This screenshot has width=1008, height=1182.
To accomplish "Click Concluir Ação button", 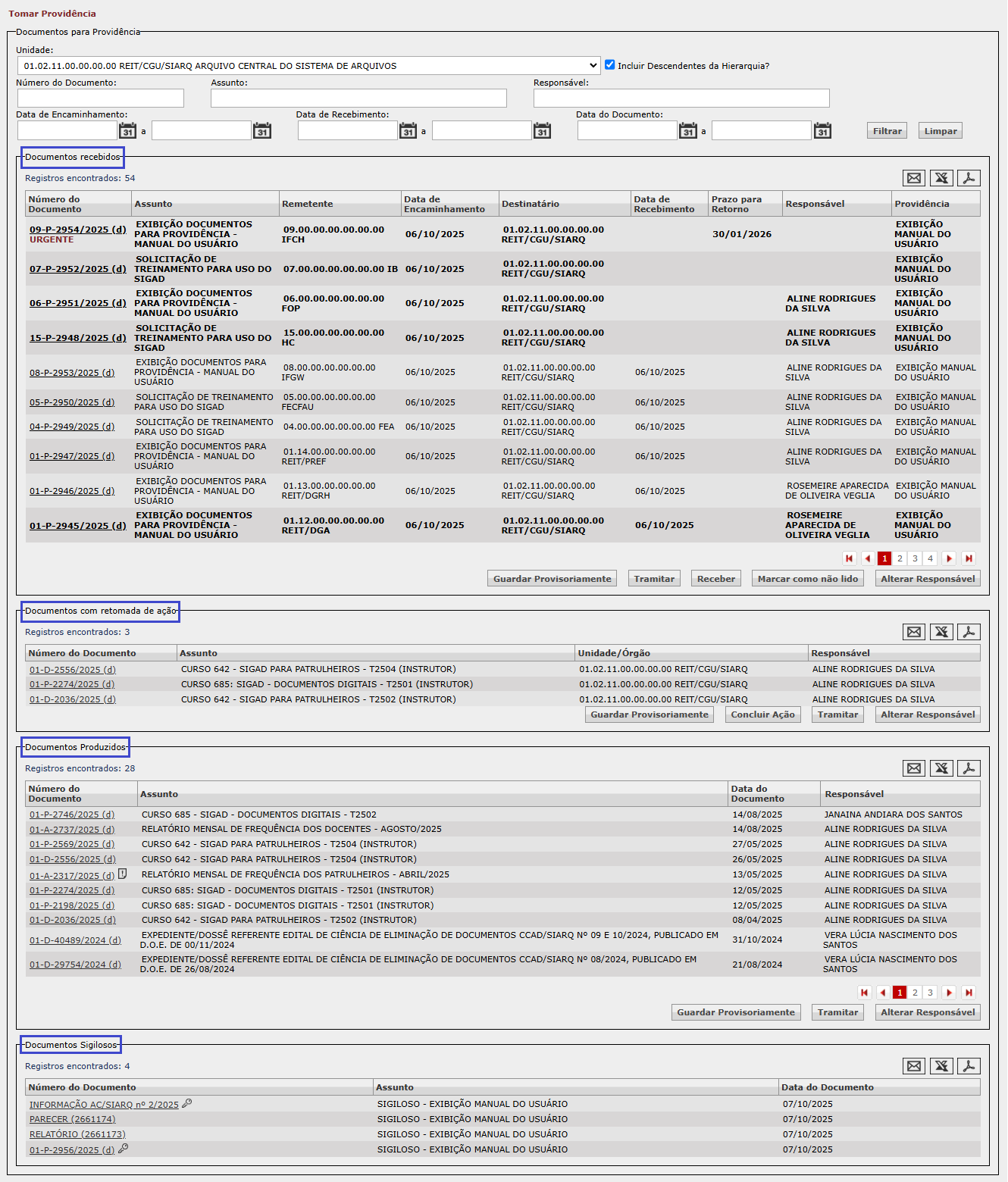I will [x=762, y=715].
